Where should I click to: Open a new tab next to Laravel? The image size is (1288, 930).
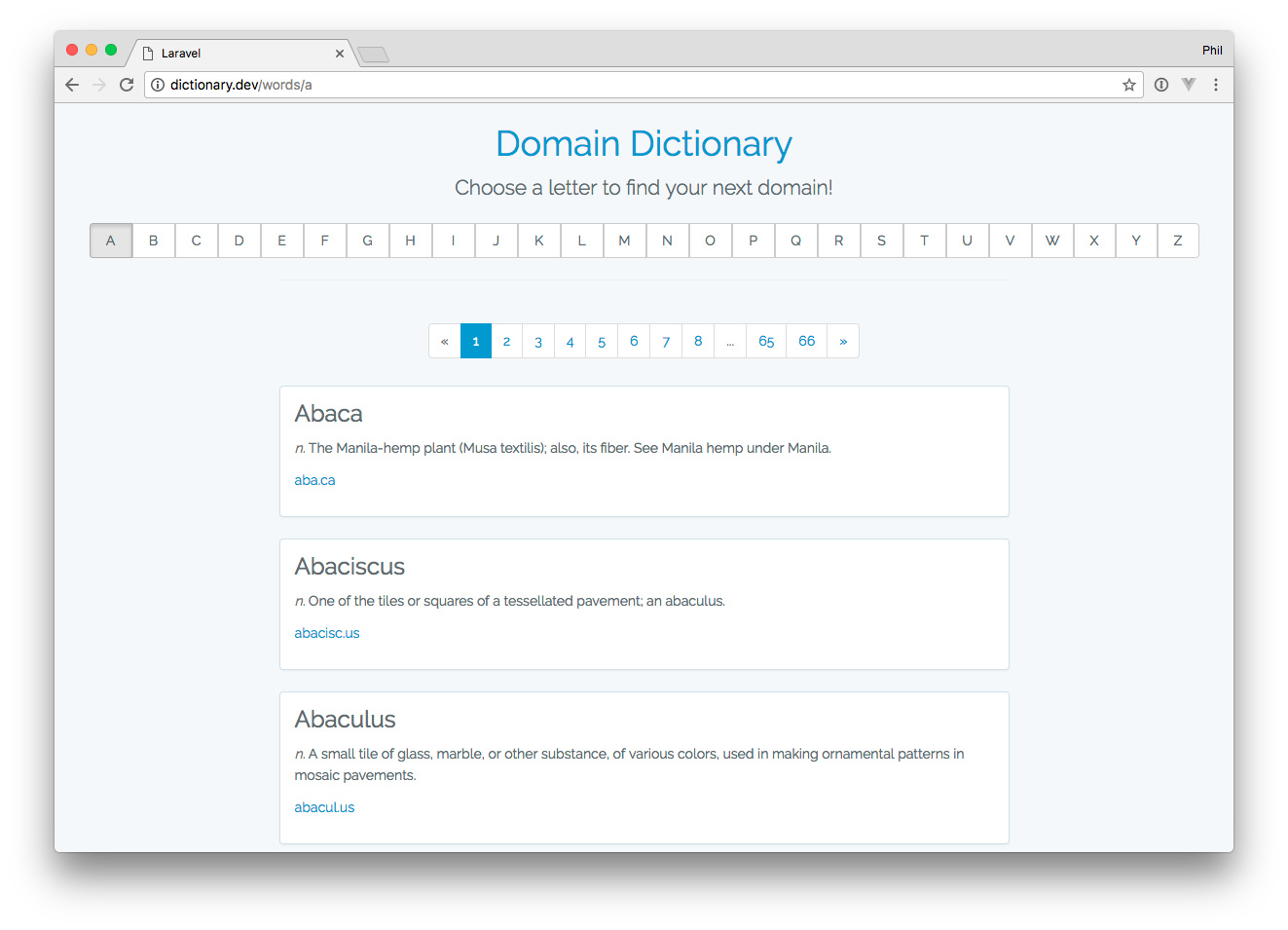(x=373, y=55)
